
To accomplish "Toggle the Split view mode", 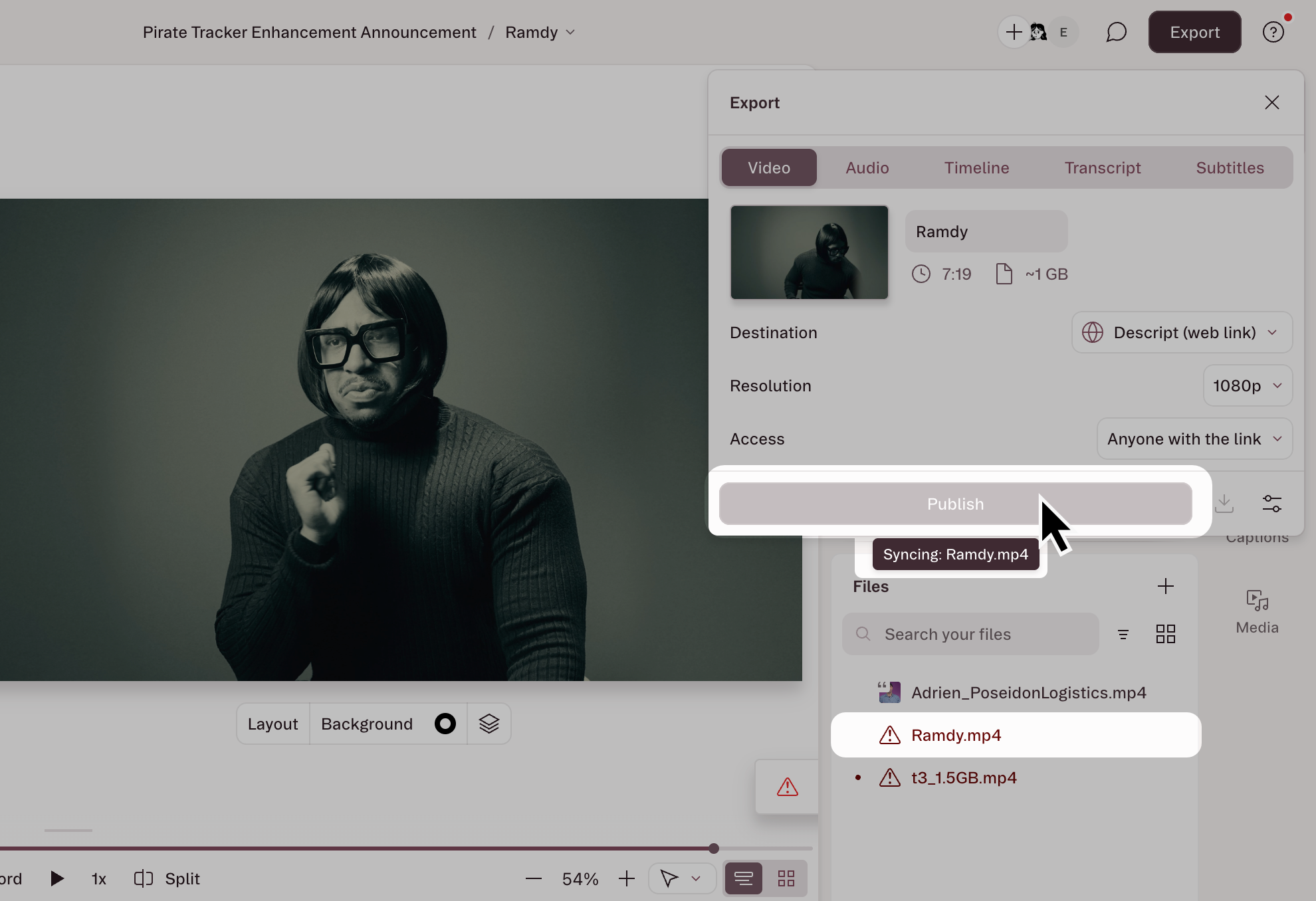I will pos(167,878).
